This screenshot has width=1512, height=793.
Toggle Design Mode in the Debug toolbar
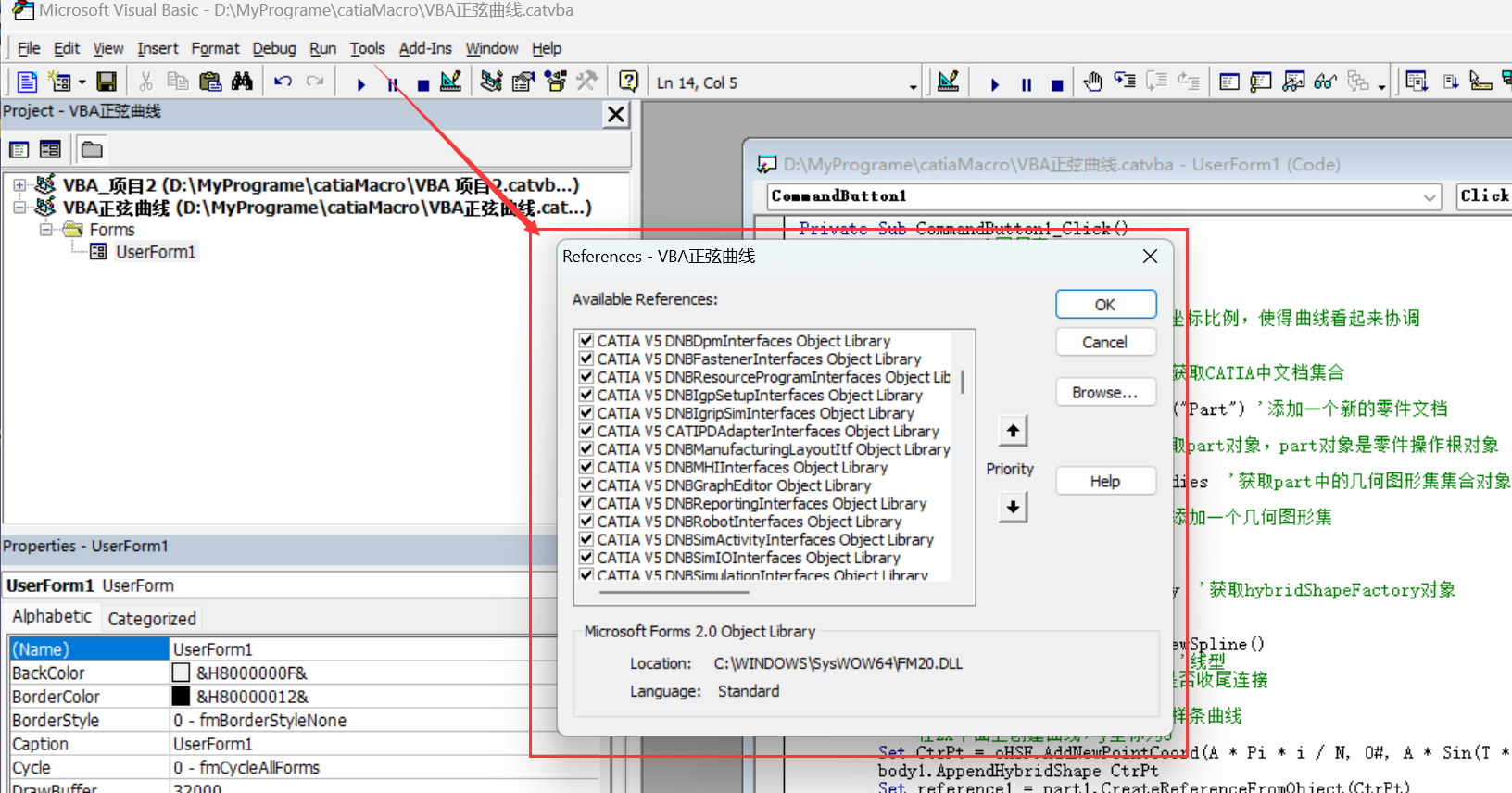coord(948,82)
